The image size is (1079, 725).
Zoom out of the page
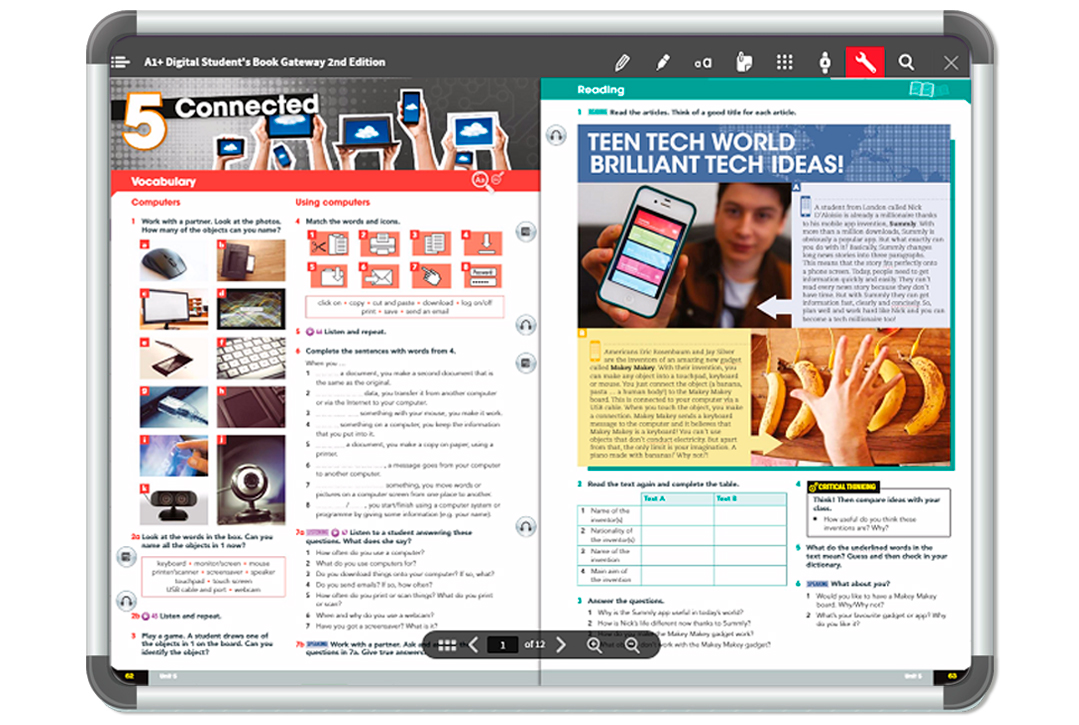632,645
